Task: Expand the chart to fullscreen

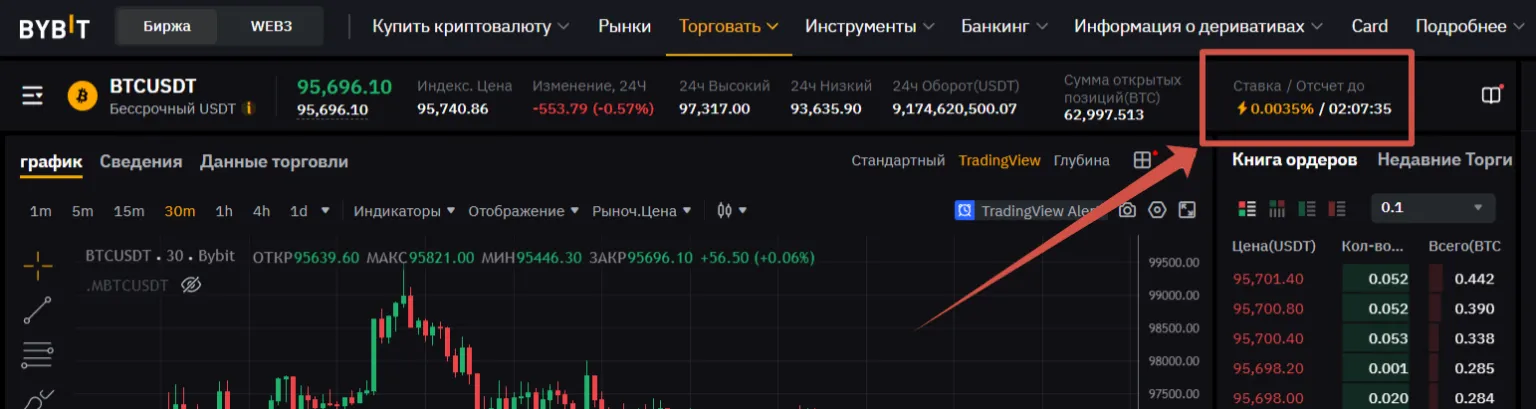Action: click(x=1187, y=211)
